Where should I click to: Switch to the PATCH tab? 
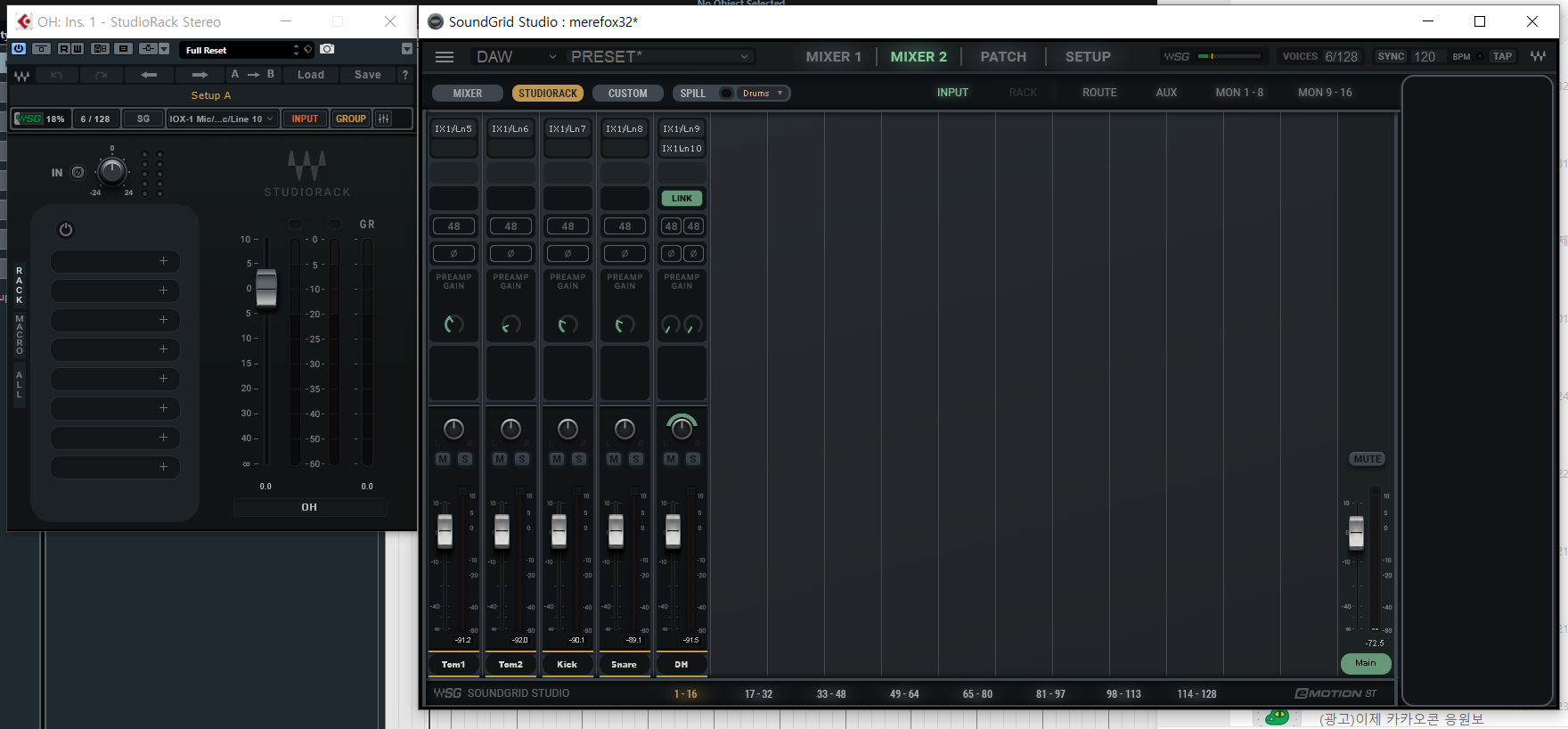(x=1003, y=57)
